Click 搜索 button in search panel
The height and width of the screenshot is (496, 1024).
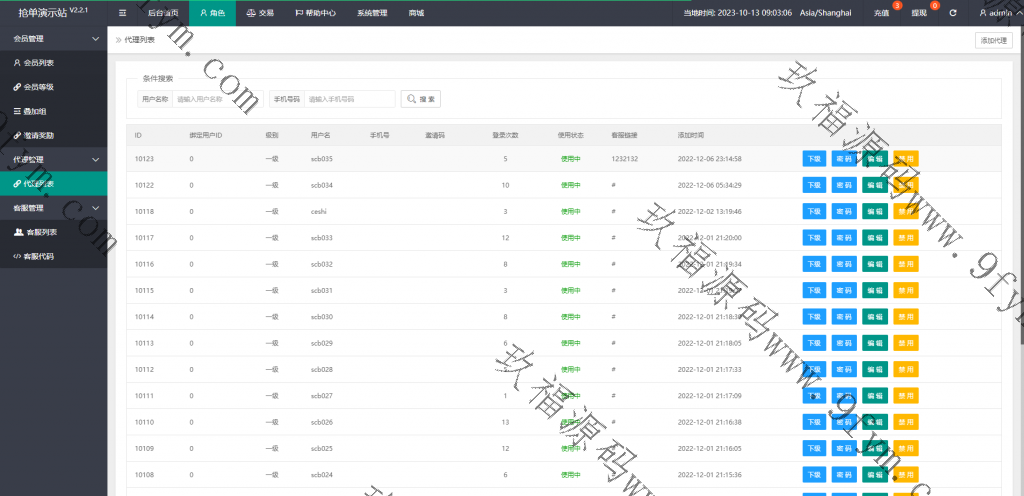(x=421, y=99)
